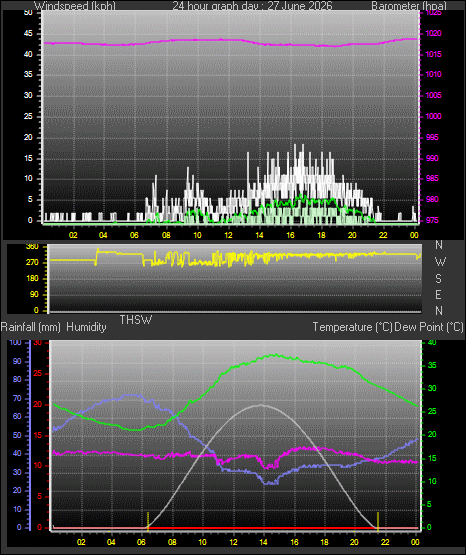Screen dimensions: 466x555
Task: Click the 24 hour graph day title
Action: coord(252,6)
